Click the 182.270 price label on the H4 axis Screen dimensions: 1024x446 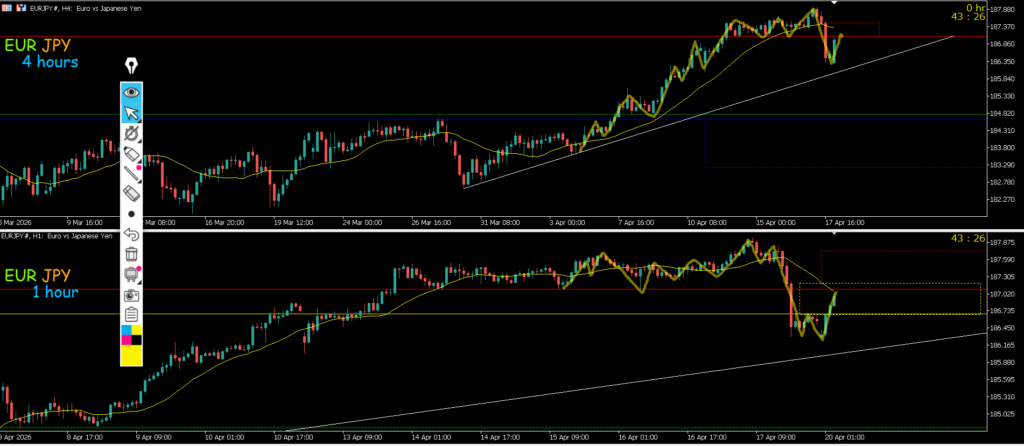point(1002,200)
